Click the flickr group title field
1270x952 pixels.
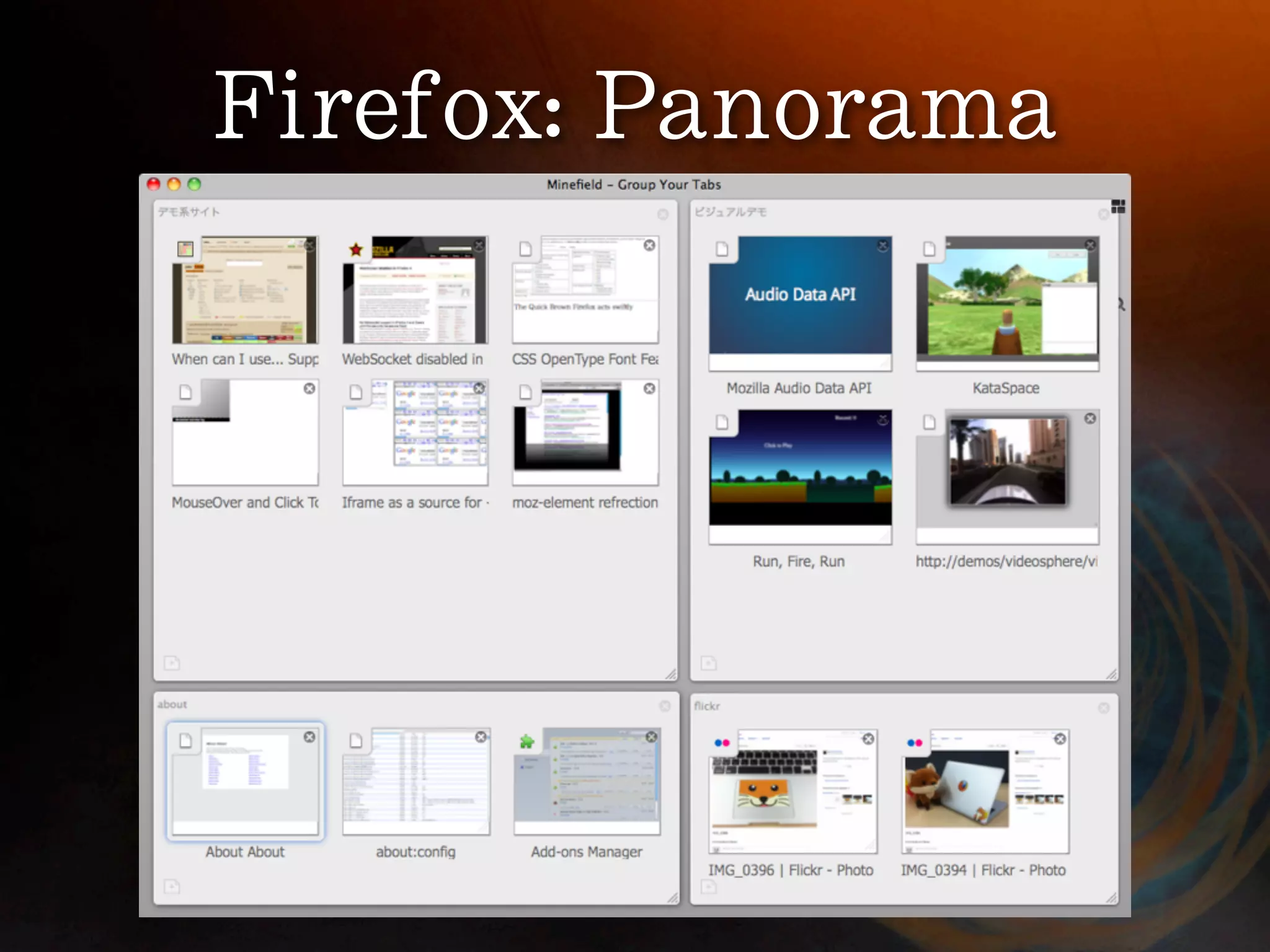pyautogui.click(x=708, y=707)
